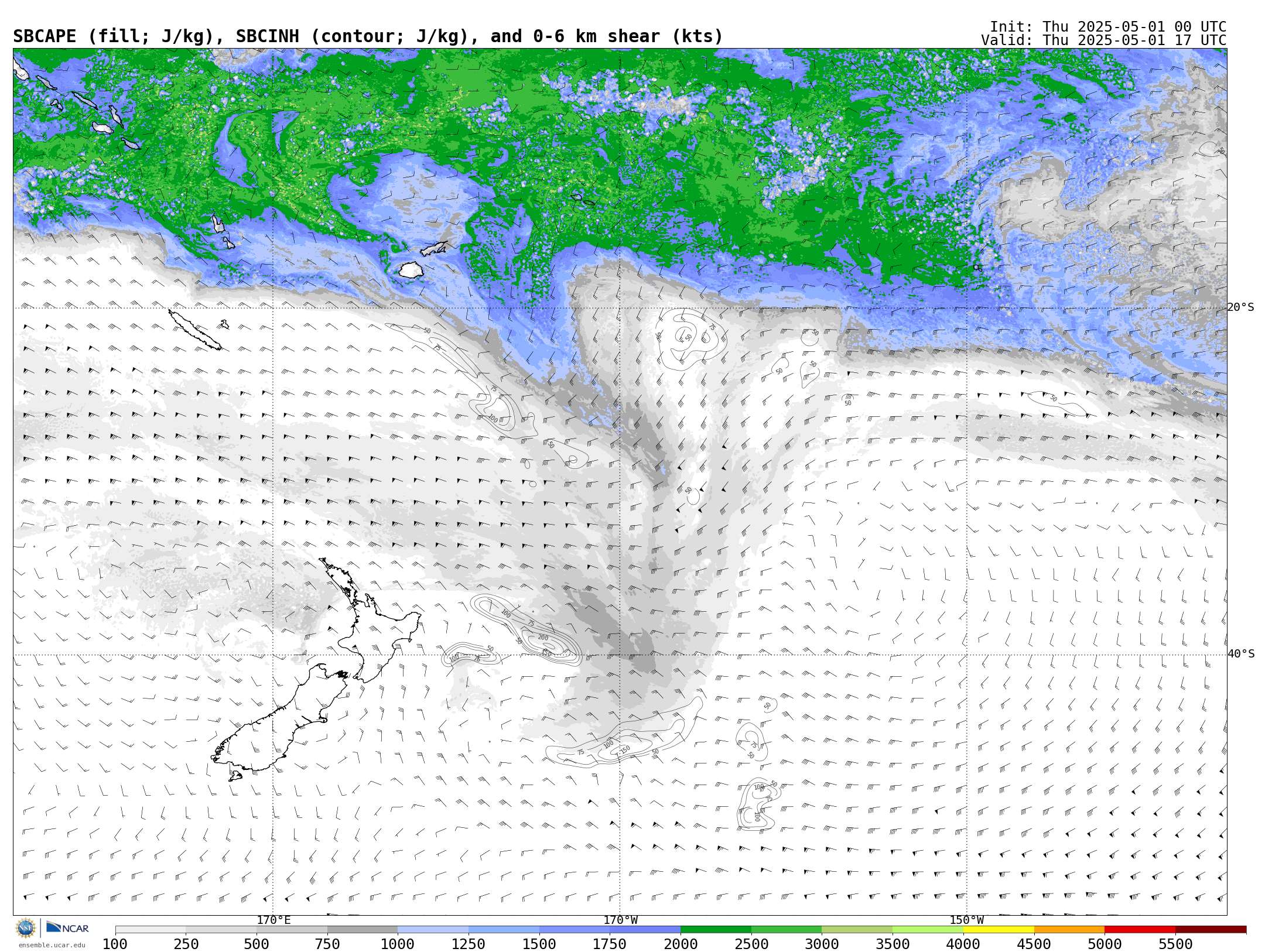Open the ensemble.ucar.edu link text
Viewport: 1265px width, 952px height.
(x=52, y=945)
